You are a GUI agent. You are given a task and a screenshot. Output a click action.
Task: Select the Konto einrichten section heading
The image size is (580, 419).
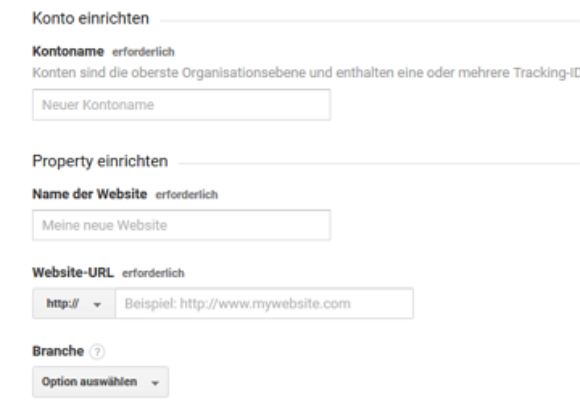tap(91, 18)
